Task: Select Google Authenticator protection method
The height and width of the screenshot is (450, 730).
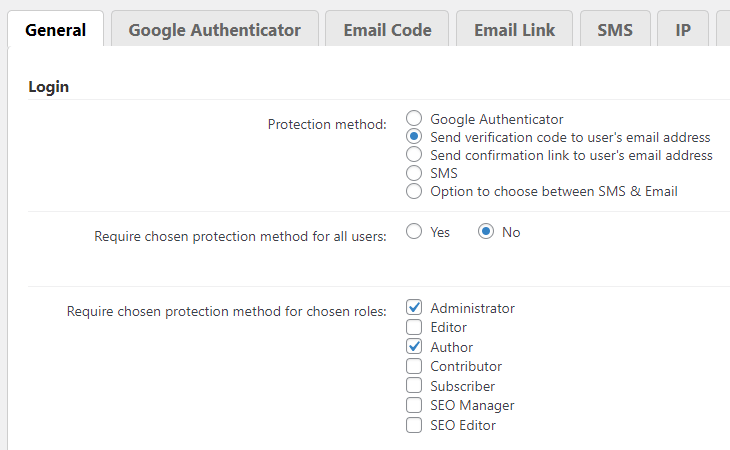Action: pyautogui.click(x=414, y=119)
